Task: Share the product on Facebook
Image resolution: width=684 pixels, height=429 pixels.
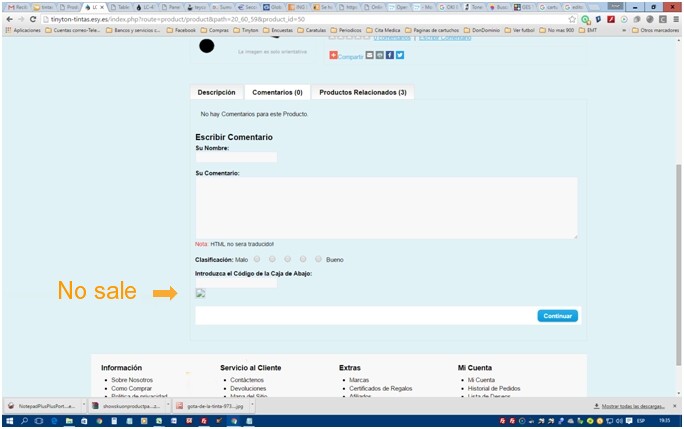Action: click(390, 55)
